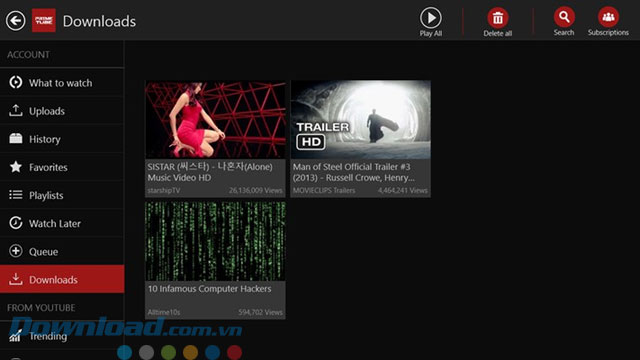Open Queue menu label
Image resolution: width=640 pixels, height=360 pixels.
pyautogui.click(x=43, y=252)
